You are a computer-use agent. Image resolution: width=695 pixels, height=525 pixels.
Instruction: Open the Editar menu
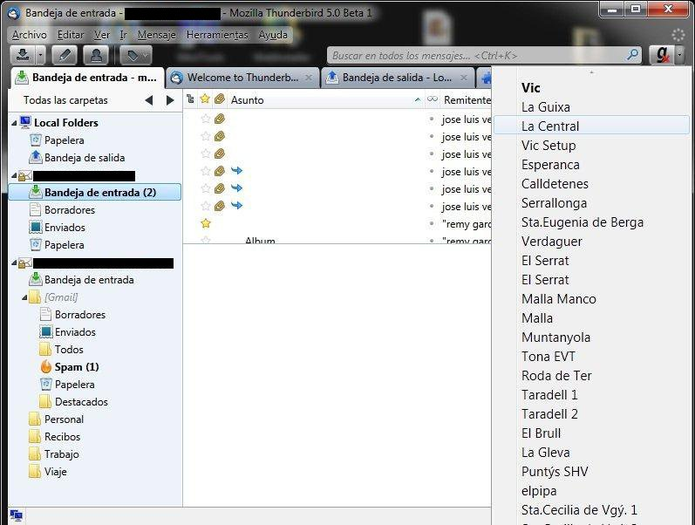click(x=70, y=35)
